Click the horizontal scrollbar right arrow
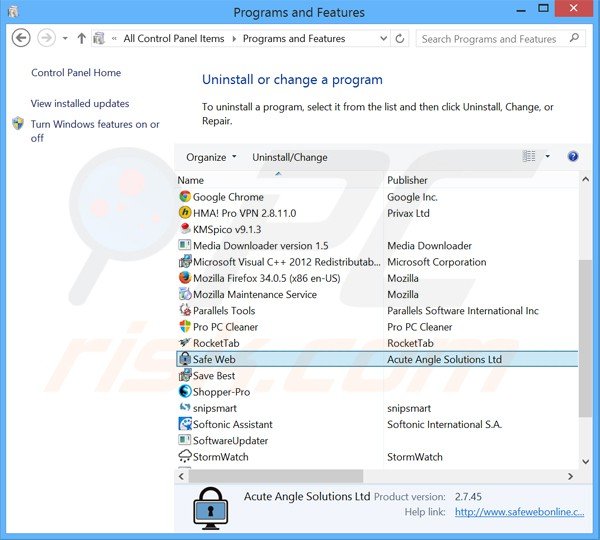 [x=571, y=476]
